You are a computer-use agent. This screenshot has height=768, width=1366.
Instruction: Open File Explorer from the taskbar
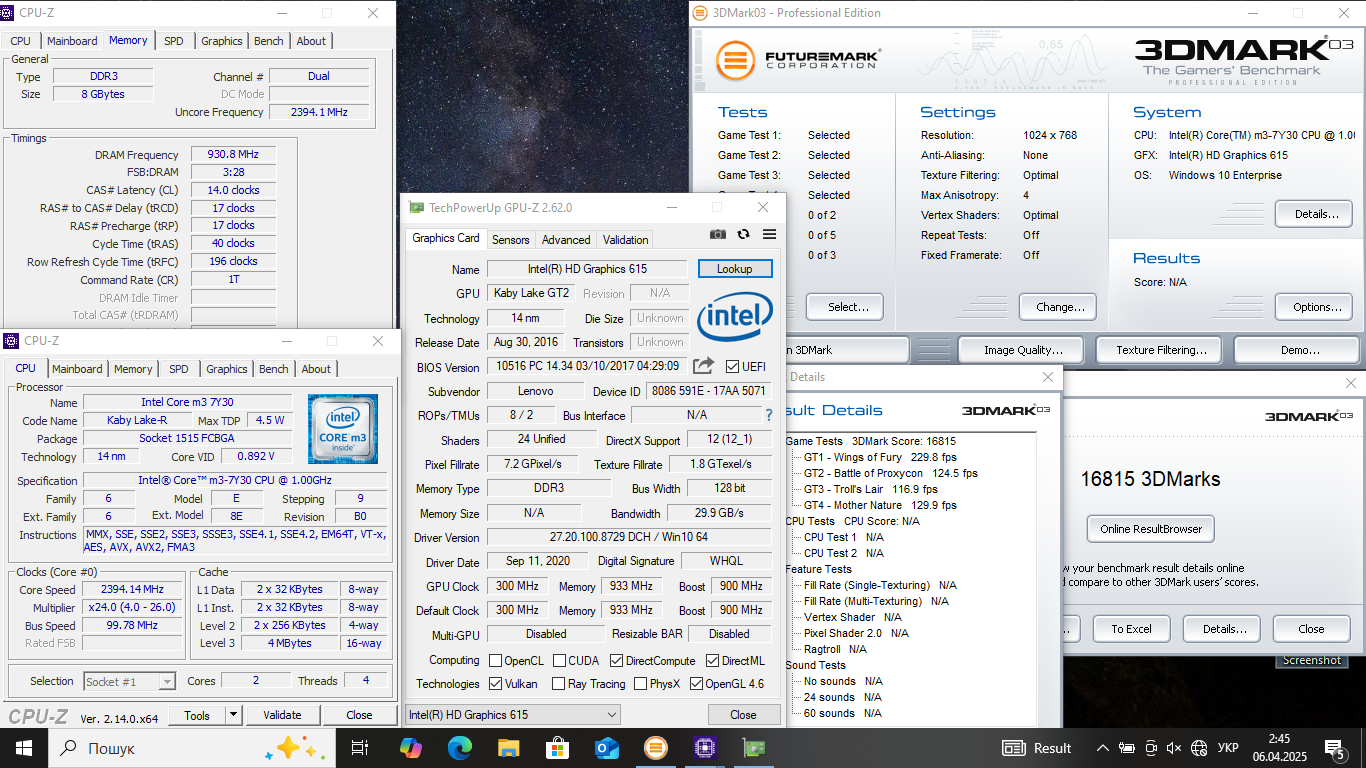[508, 748]
